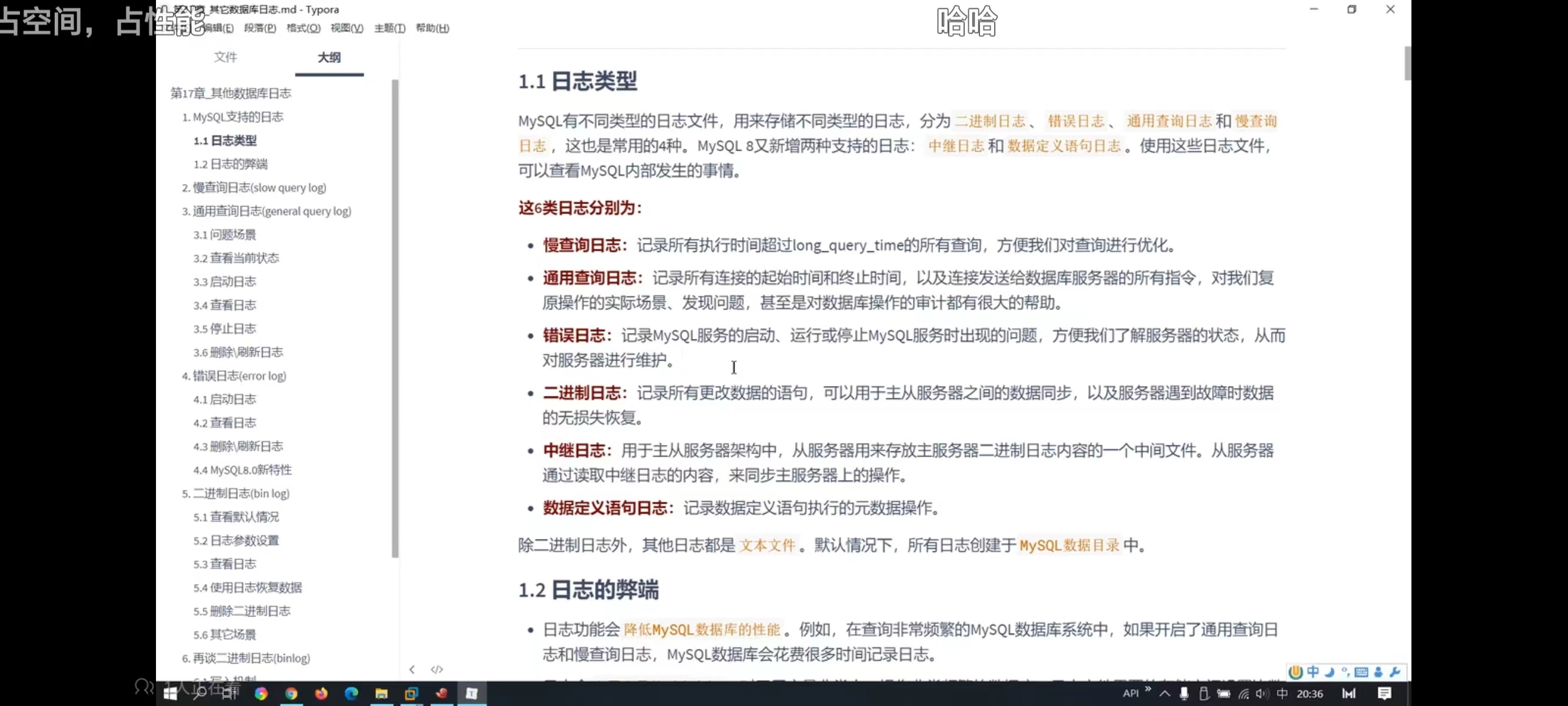Click the input method logo icon on floating toolbar
The image size is (1568, 706).
point(1295,671)
